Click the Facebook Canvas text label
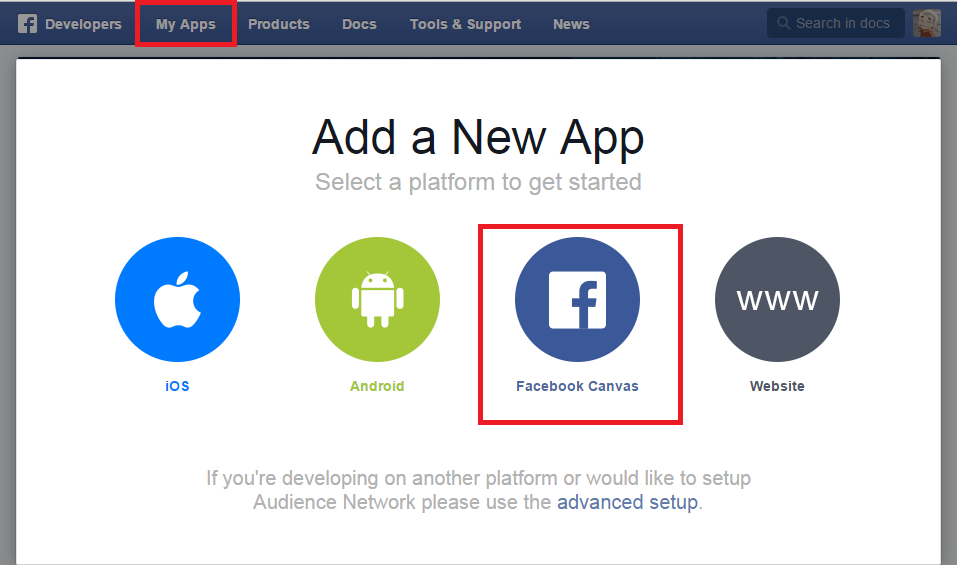 tap(577, 386)
